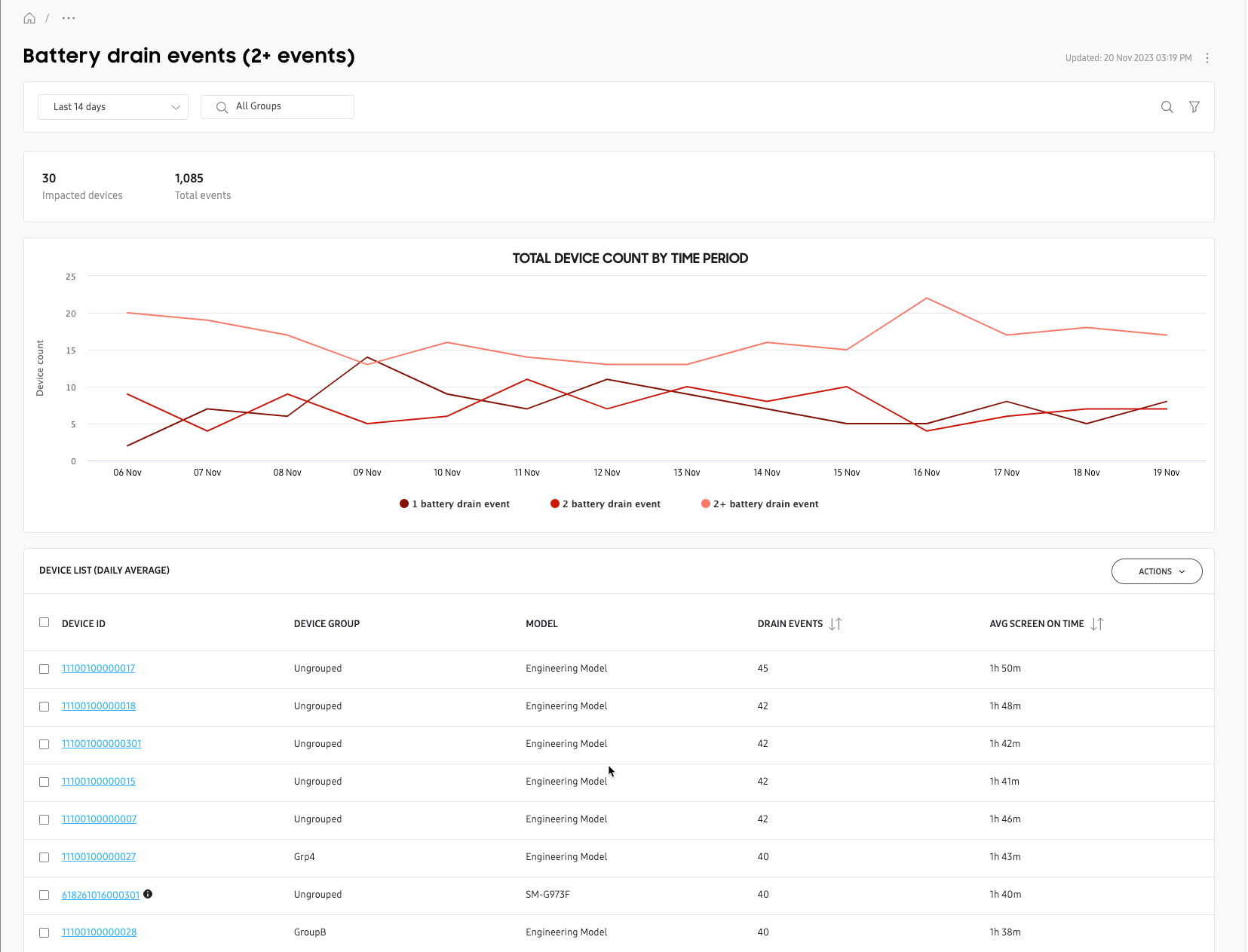Go to the home breadcrumb icon

[x=29, y=18]
